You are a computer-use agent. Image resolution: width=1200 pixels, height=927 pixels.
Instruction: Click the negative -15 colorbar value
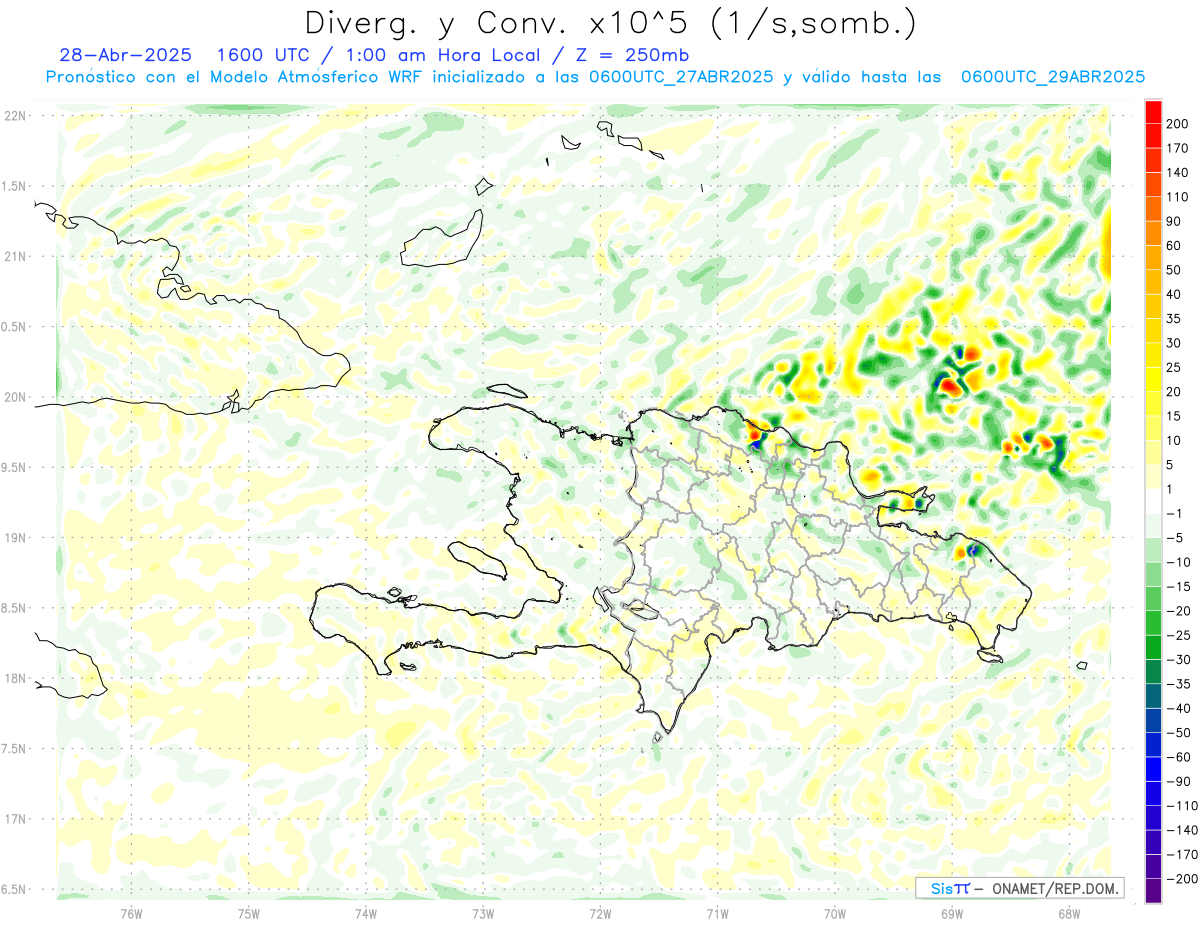pos(1179,587)
